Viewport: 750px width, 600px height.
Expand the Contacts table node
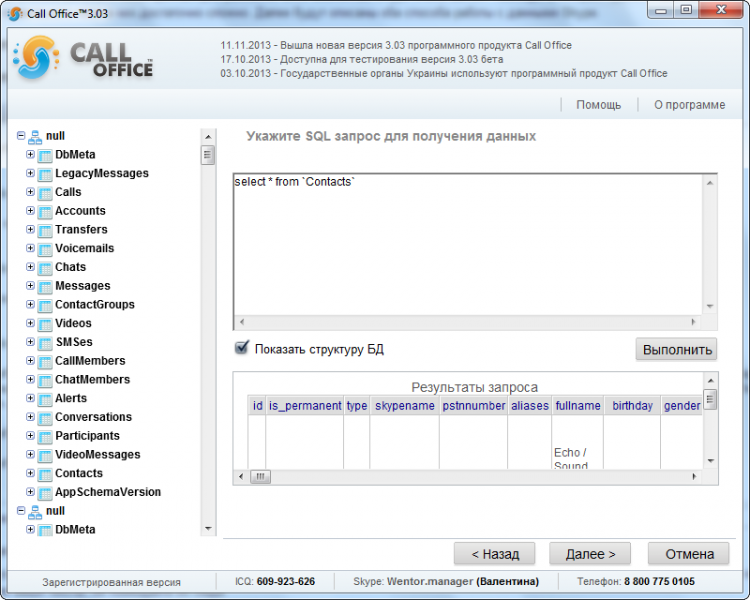[x=30, y=473]
